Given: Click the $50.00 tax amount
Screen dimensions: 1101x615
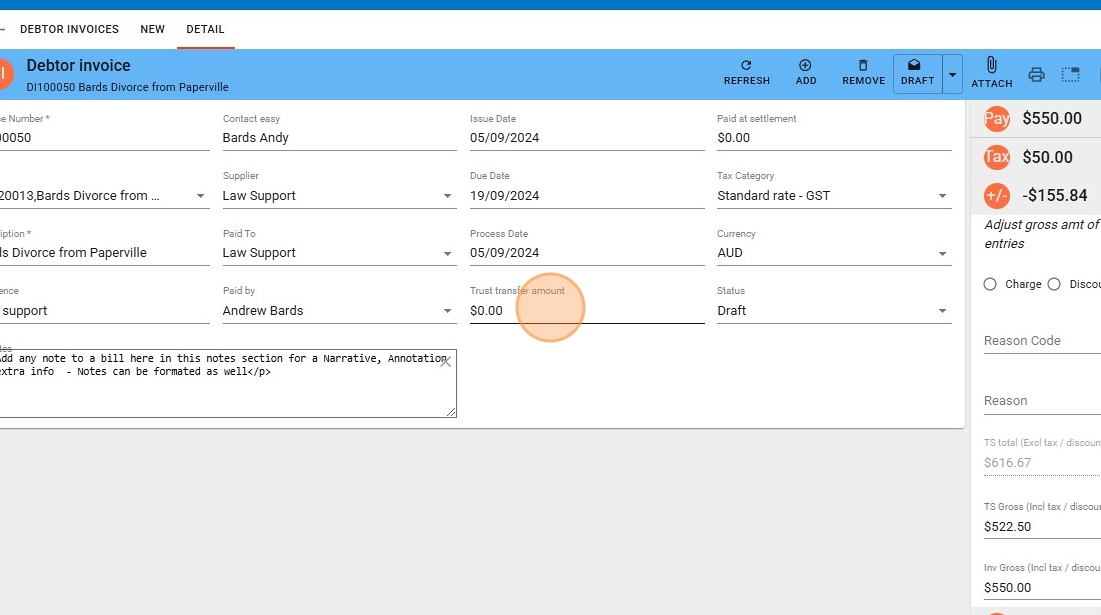Looking at the screenshot, I should (1047, 157).
